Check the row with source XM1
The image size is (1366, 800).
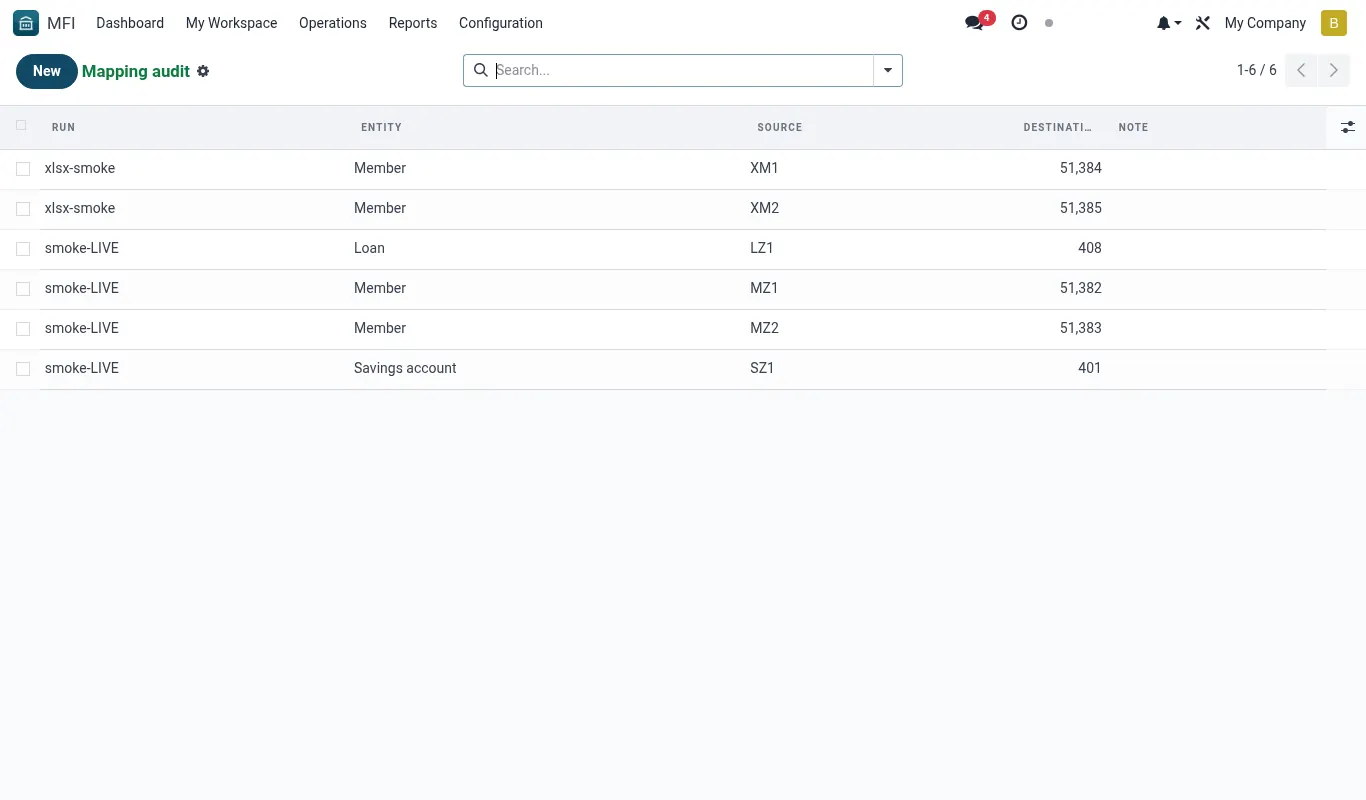click(x=23, y=169)
